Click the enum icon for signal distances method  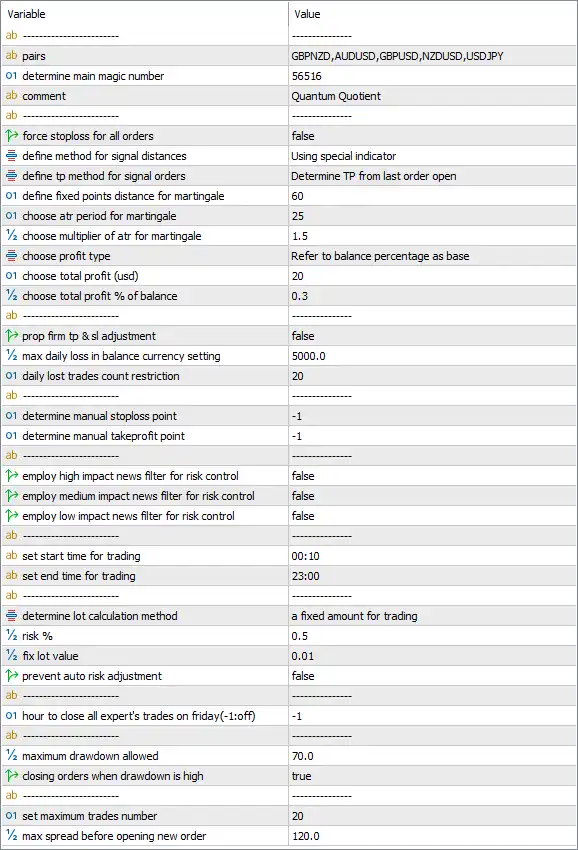(x=11, y=156)
